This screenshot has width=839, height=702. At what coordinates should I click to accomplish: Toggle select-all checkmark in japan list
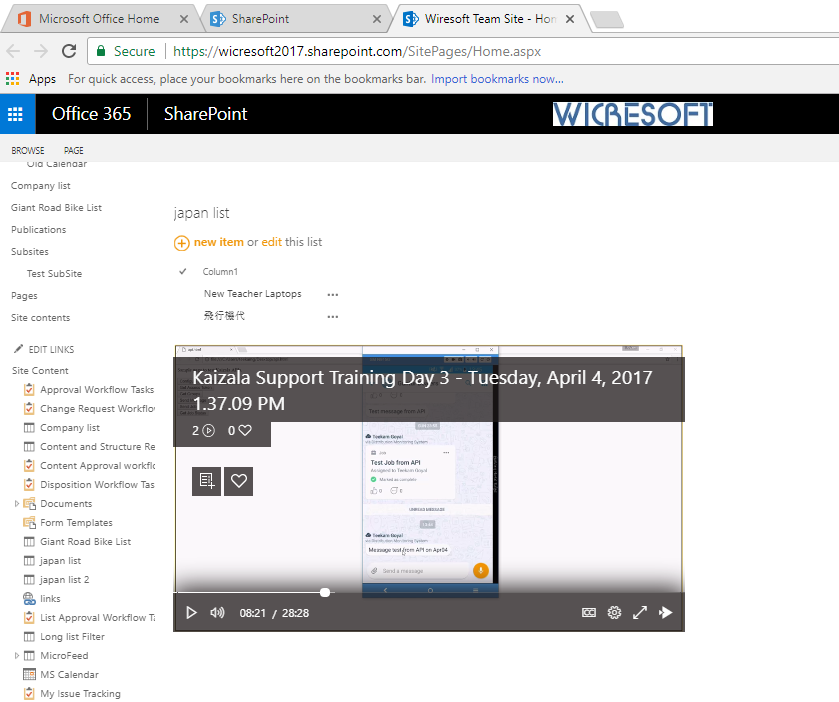(182, 271)
